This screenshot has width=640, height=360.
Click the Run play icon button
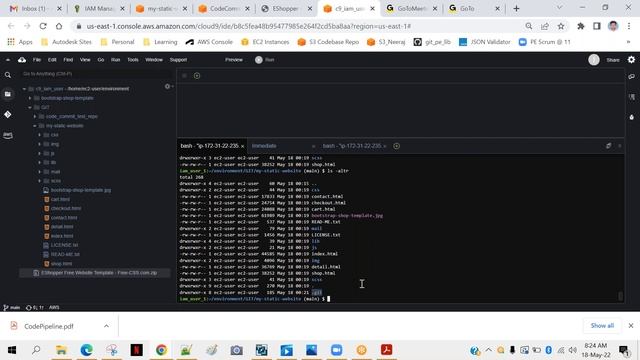click(x=258, y=60)
